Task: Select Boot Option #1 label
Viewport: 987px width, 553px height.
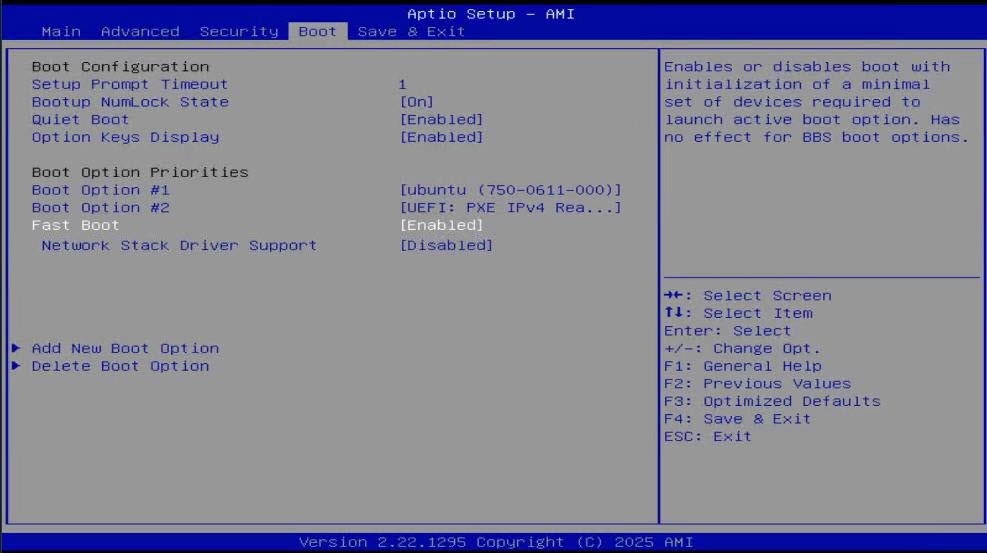Action: [x=101, y=190]
